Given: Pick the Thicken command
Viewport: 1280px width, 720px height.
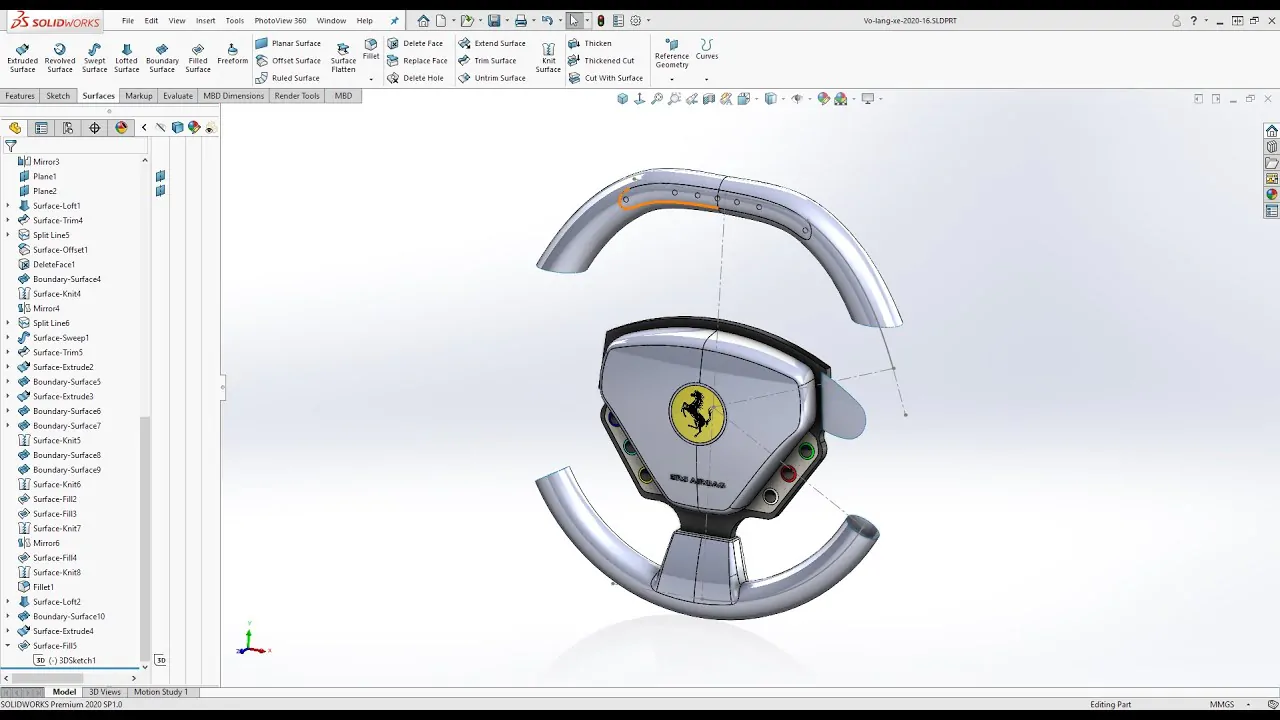Looking at the screenshot, I should click(x=590, y=43).
